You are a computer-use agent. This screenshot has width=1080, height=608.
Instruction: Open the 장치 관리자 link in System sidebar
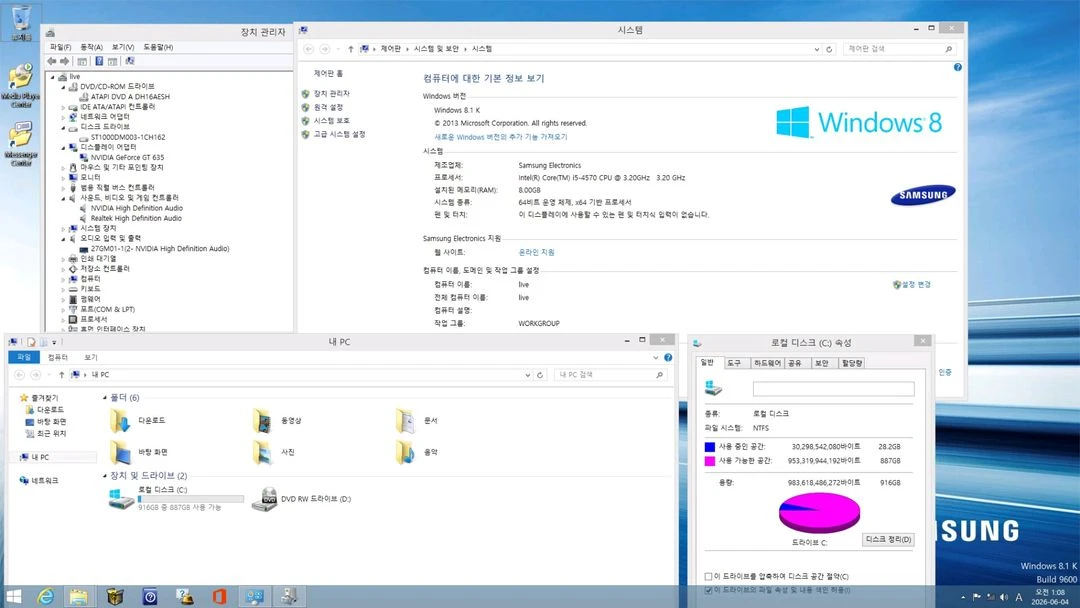click(x=331, y=94)
